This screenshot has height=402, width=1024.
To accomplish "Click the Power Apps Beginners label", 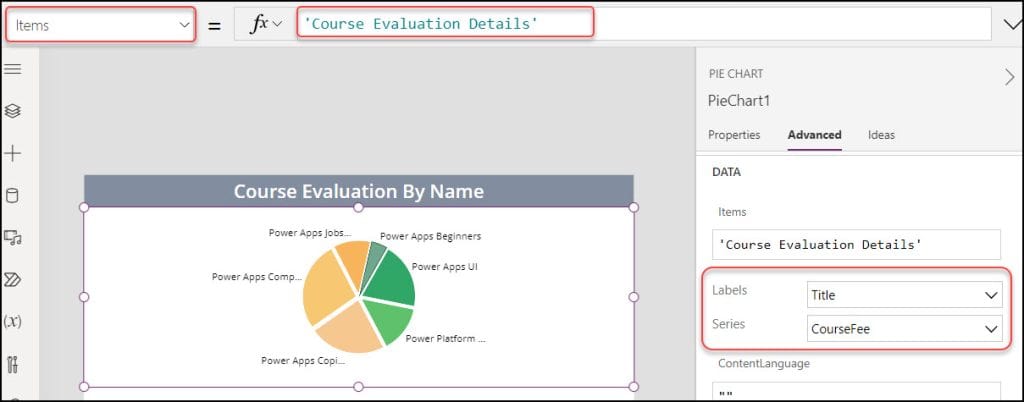I will (x=430, y=236).
